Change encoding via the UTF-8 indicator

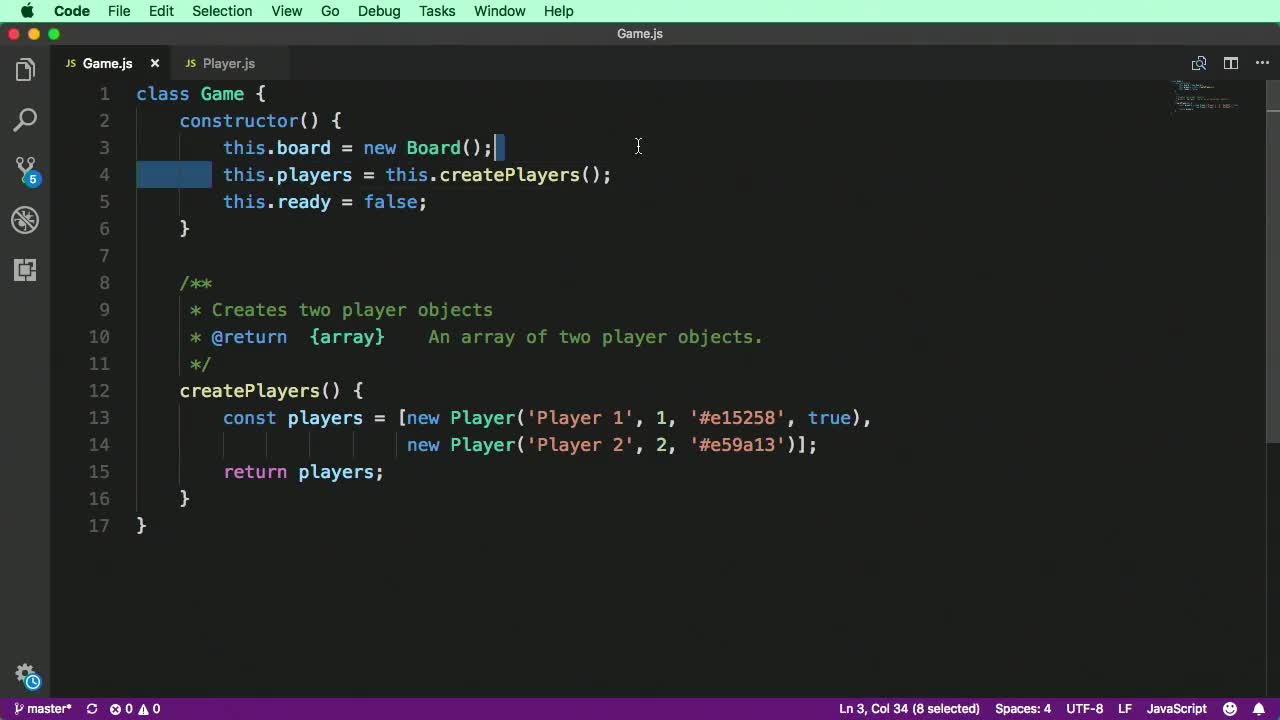pos(1084,709)
